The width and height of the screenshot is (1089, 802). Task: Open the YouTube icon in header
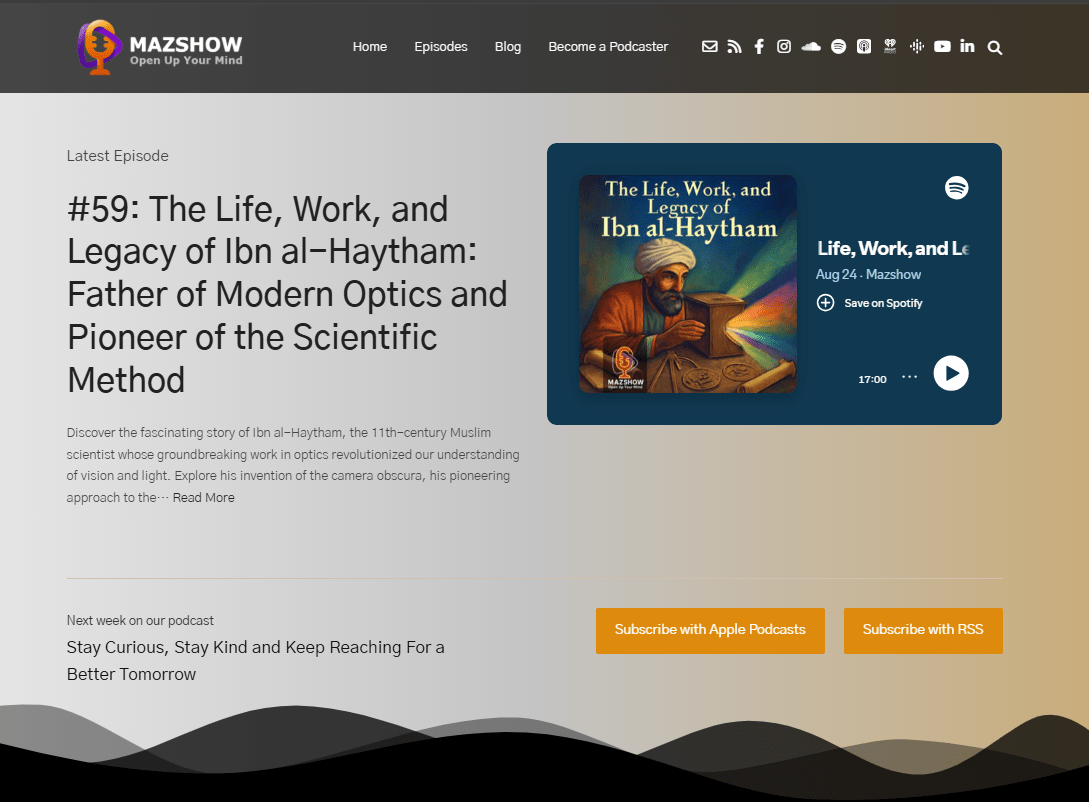[942, 47]
